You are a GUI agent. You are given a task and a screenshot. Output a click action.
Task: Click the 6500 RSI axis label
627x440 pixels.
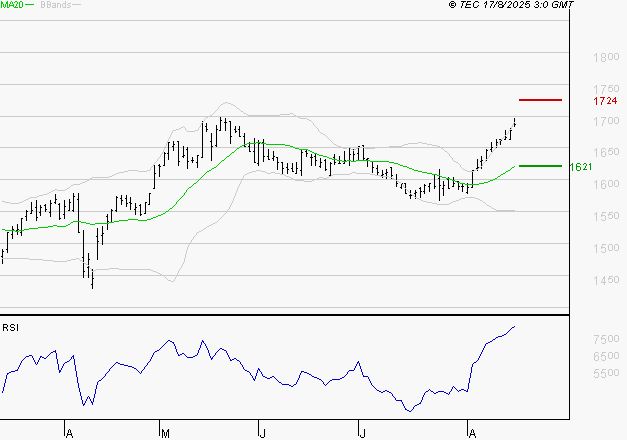[606, 356]
